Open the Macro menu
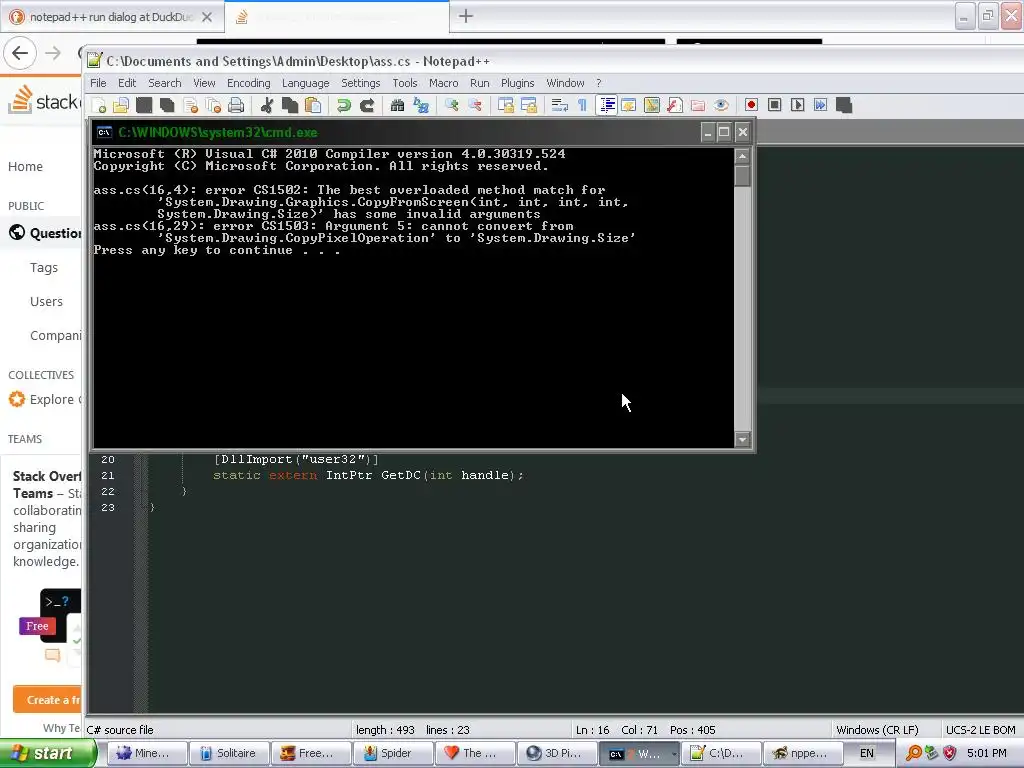The image size is (1024, 768). coord(443,83)
